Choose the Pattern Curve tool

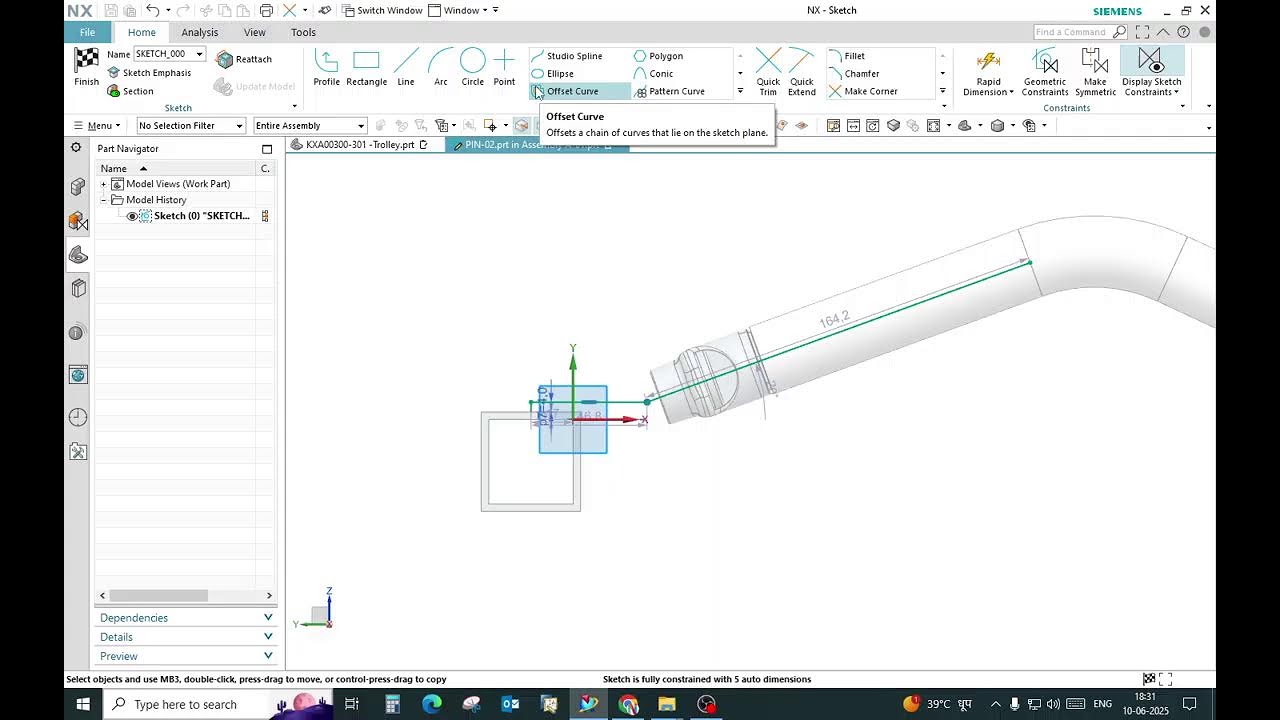pyautogui.click(x=669, y=91)
